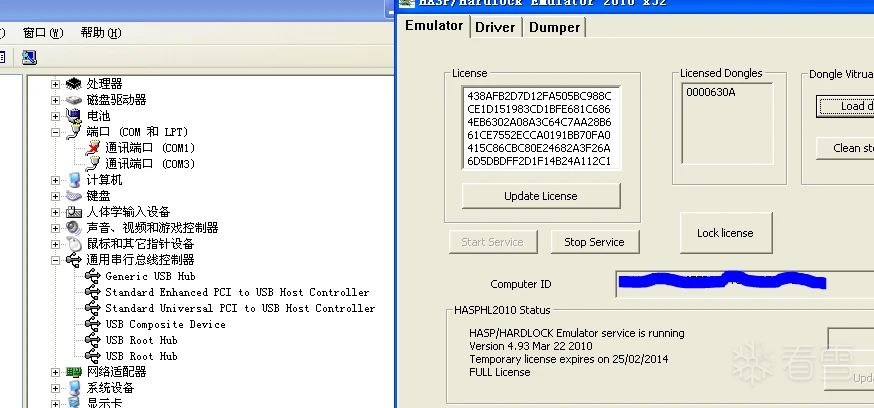Select dongle 0000630A in Licensed Dongles
The image size is (874, 408).
click(x=711, y=93)
